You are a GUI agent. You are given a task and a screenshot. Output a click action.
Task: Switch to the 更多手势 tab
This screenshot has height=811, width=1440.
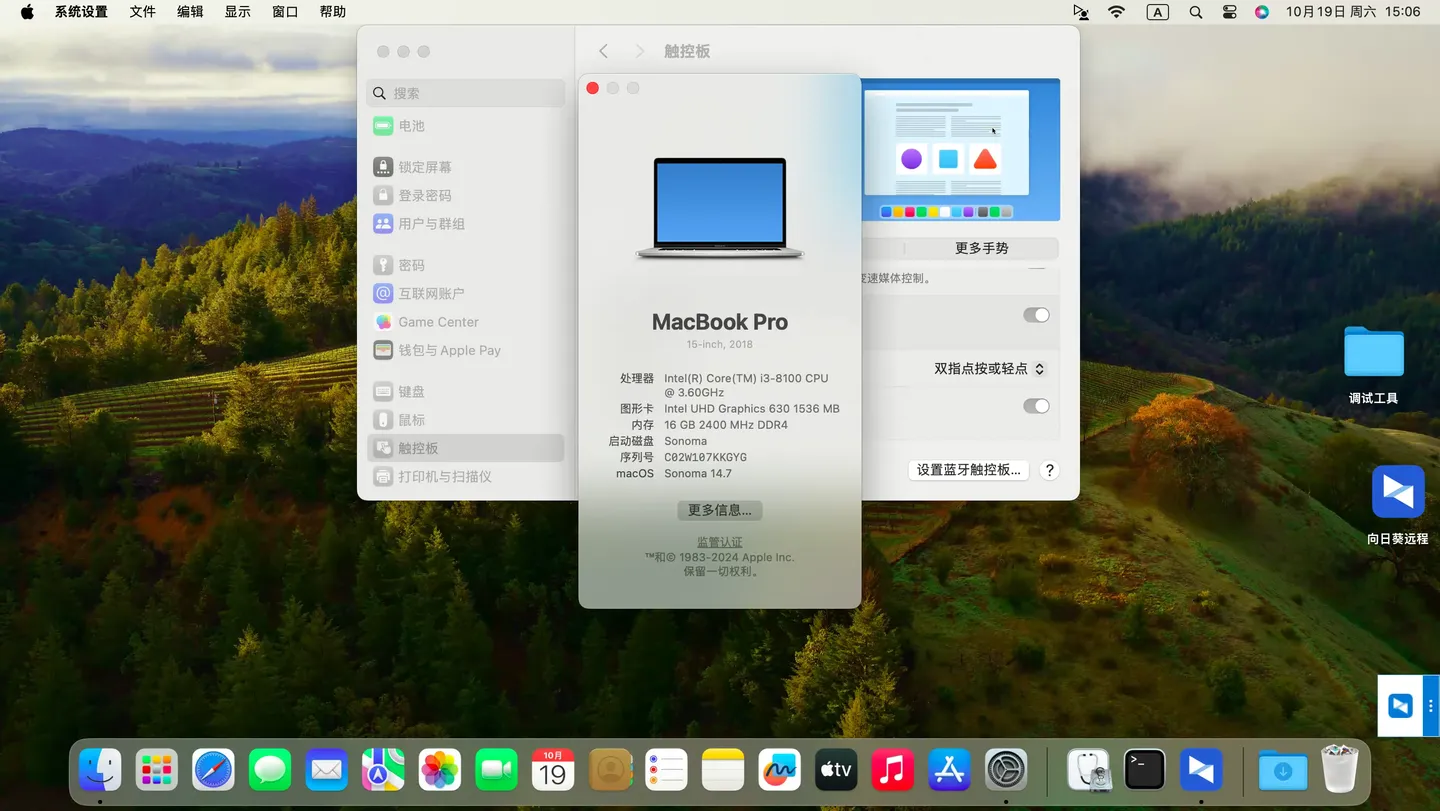[981, 248]
